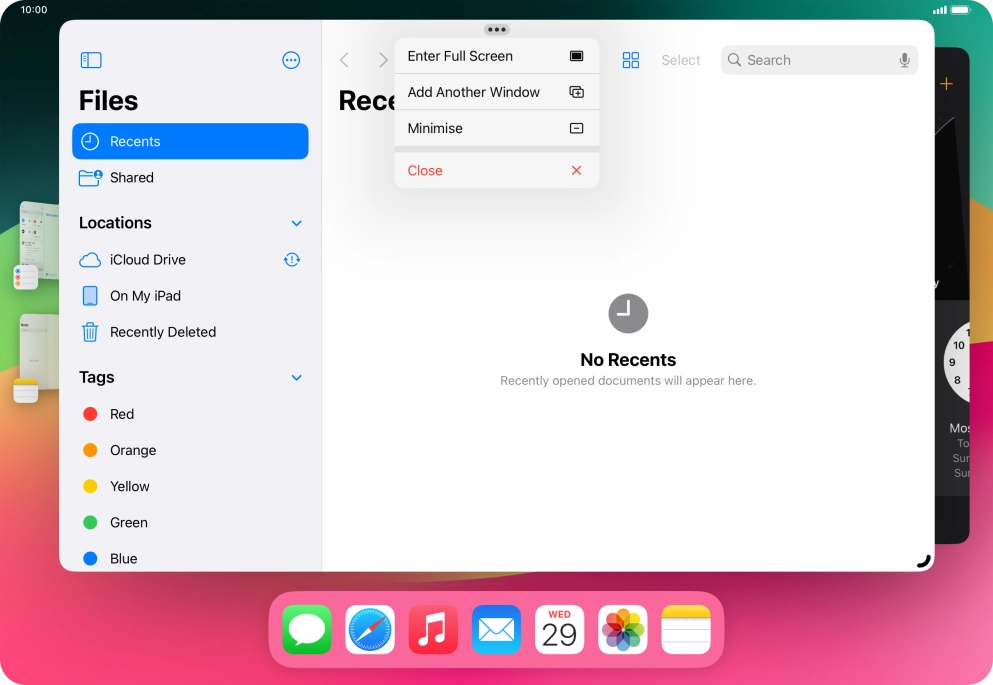Switch to the grid view icon
The width and height of the screenshot is (993, 685).
coord(630,60)
